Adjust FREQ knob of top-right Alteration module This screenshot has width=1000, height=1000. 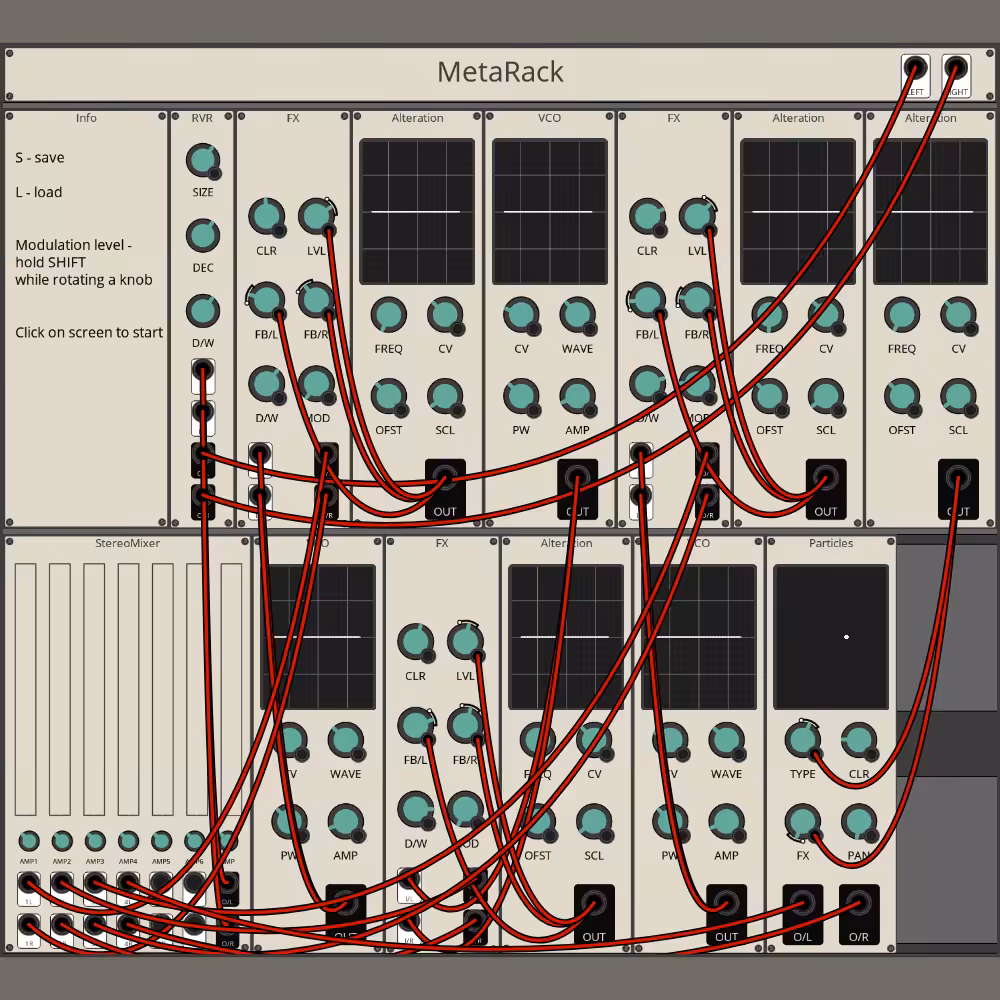[902, 314]
